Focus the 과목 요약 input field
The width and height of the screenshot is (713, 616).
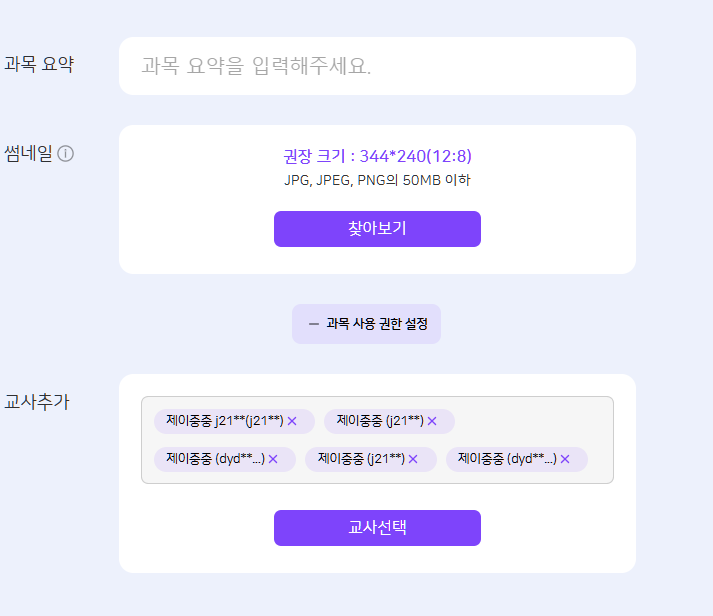pyautogui.click(x=377, y=67)
